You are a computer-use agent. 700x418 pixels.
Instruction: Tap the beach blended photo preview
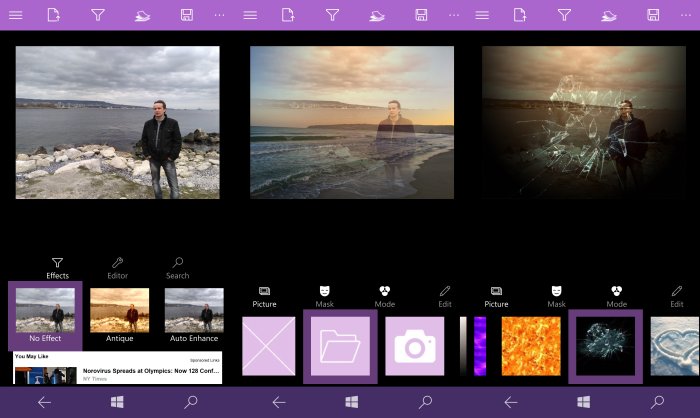coord(352,122)
